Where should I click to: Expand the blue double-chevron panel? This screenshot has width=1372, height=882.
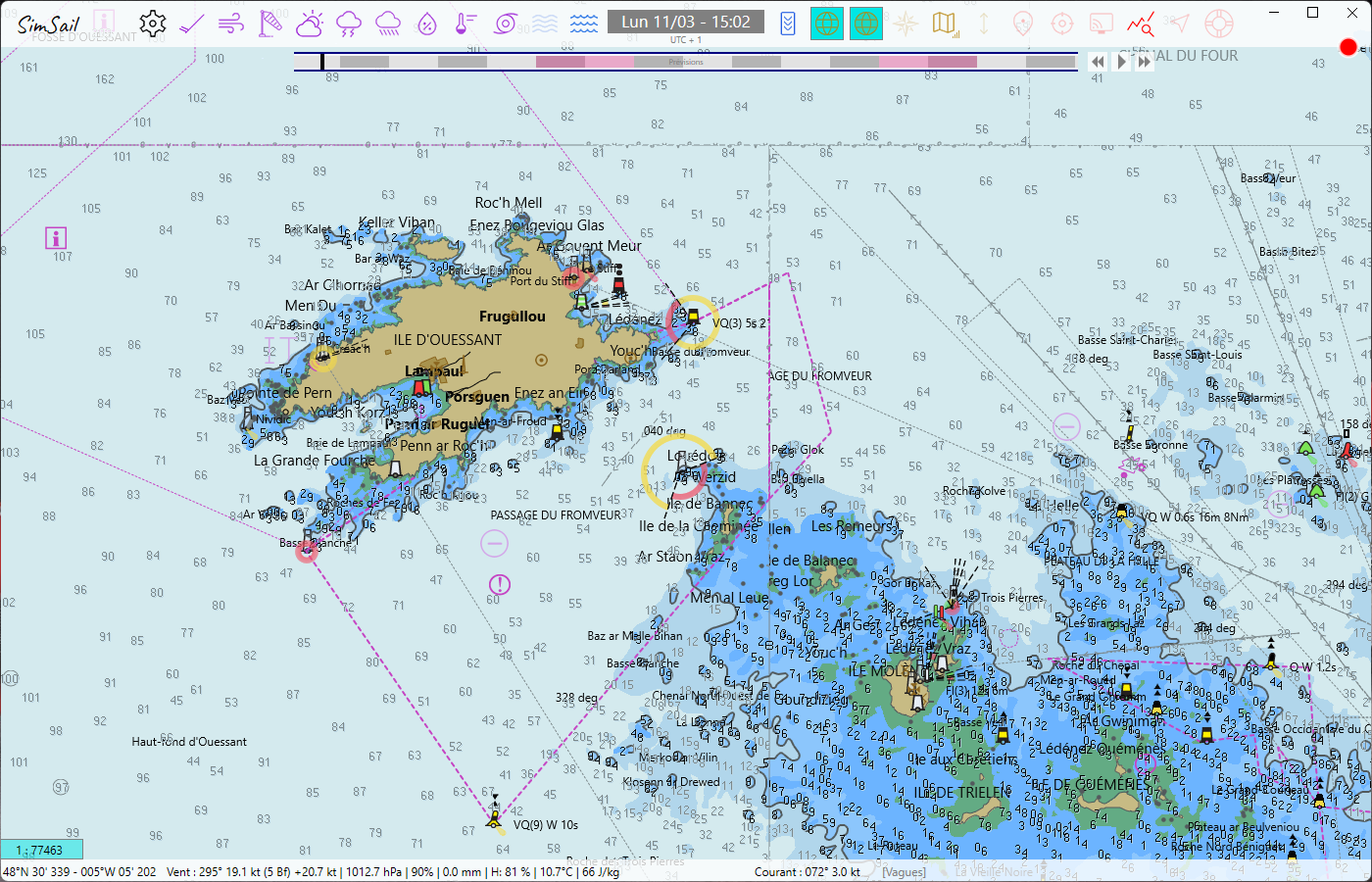point(788,24)
